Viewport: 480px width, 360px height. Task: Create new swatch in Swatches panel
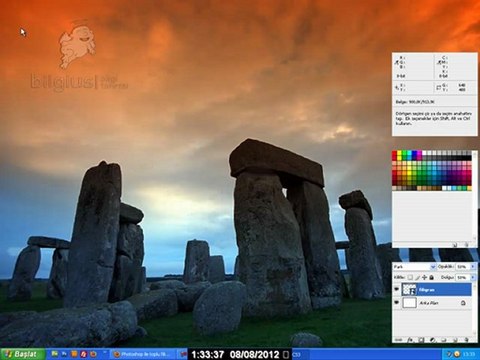click(x=455, y=245)
